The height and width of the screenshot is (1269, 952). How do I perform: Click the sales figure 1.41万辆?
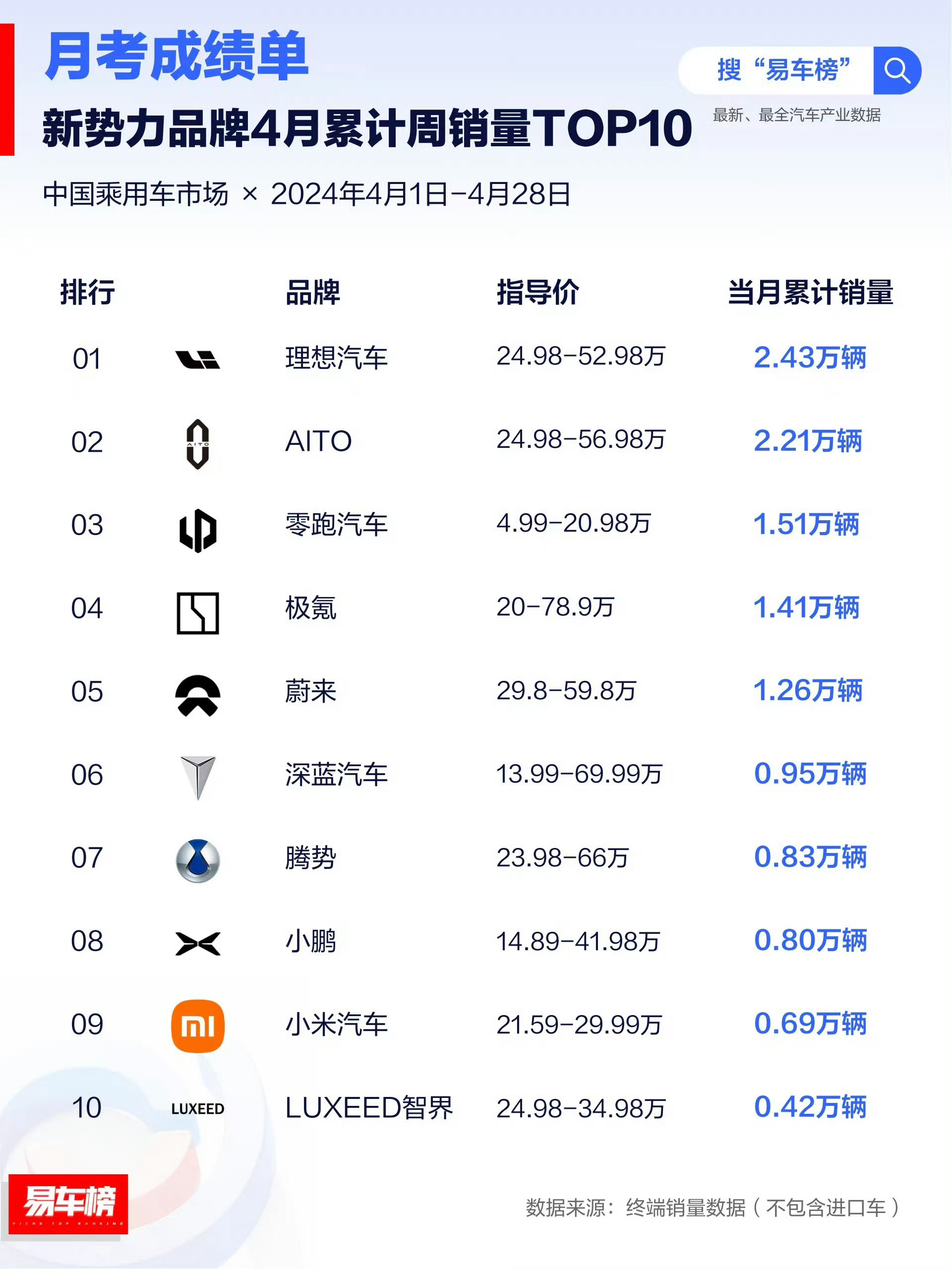pyautogui.click(x=806, y=607)
